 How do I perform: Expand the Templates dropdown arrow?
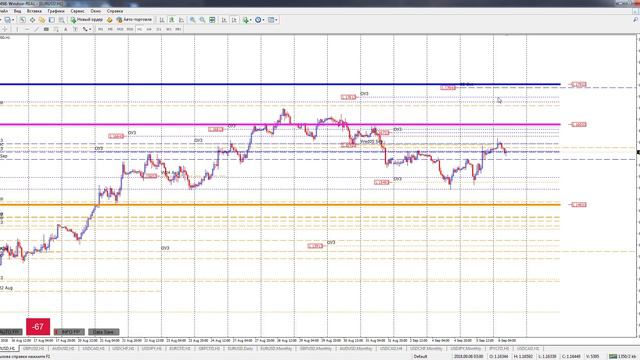coord(276,20)
